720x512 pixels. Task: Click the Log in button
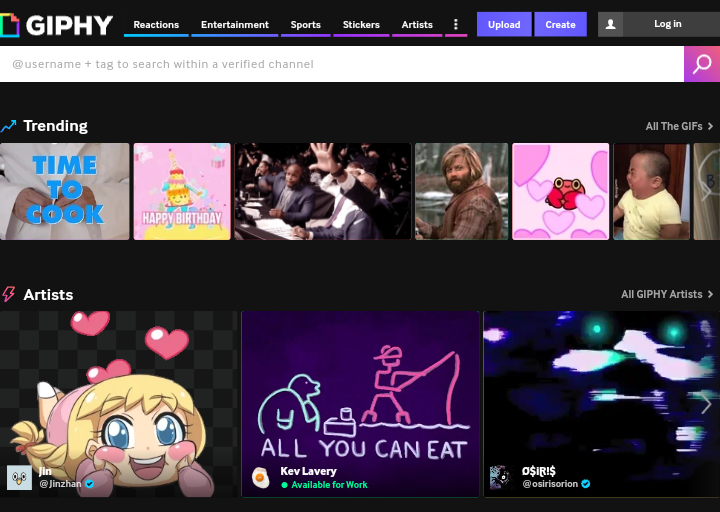(668, 24)
